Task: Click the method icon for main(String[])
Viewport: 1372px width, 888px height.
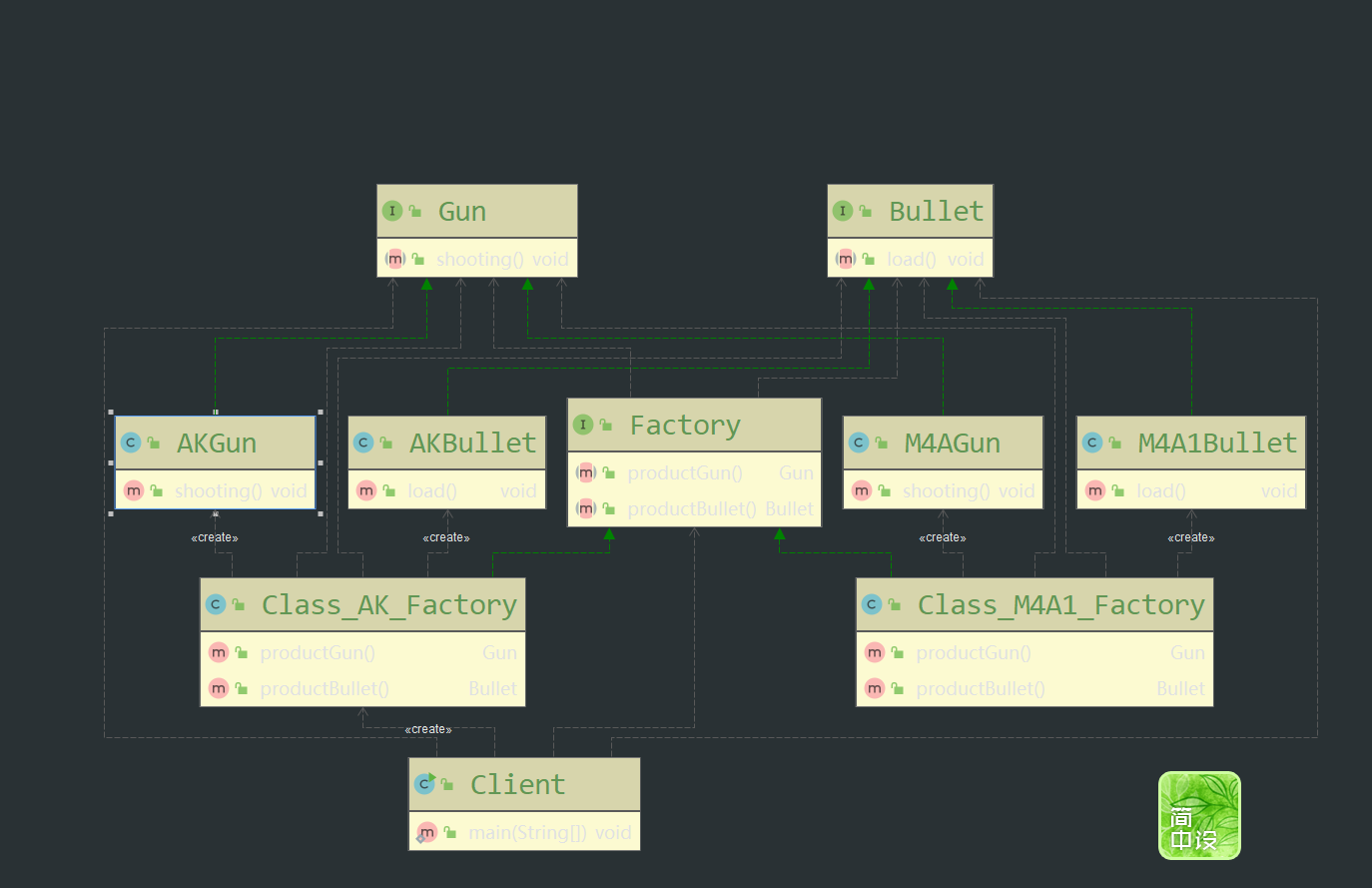Action: point(427,832)
